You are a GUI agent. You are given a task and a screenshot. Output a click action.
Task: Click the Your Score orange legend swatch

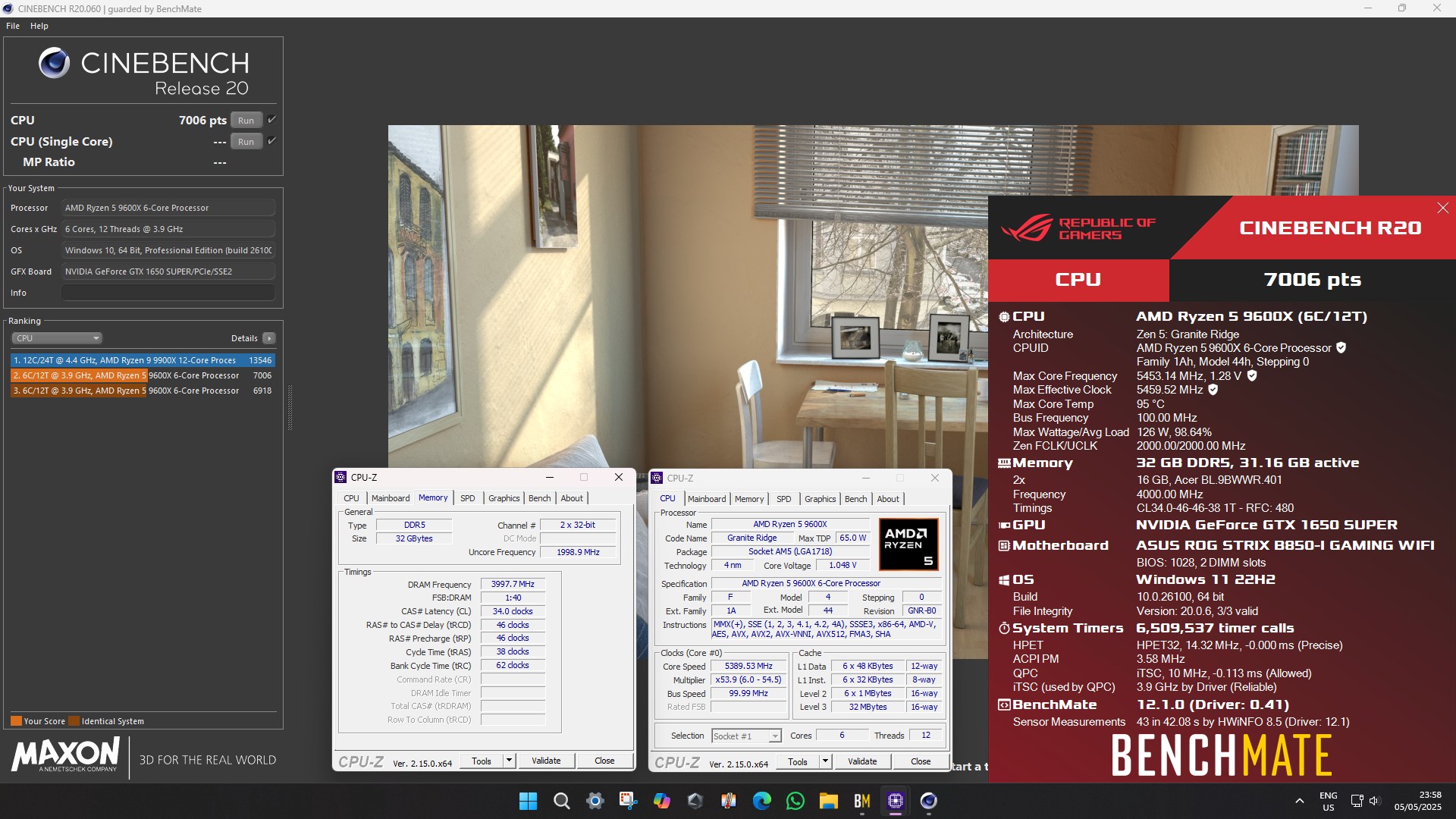pos(16,721)
